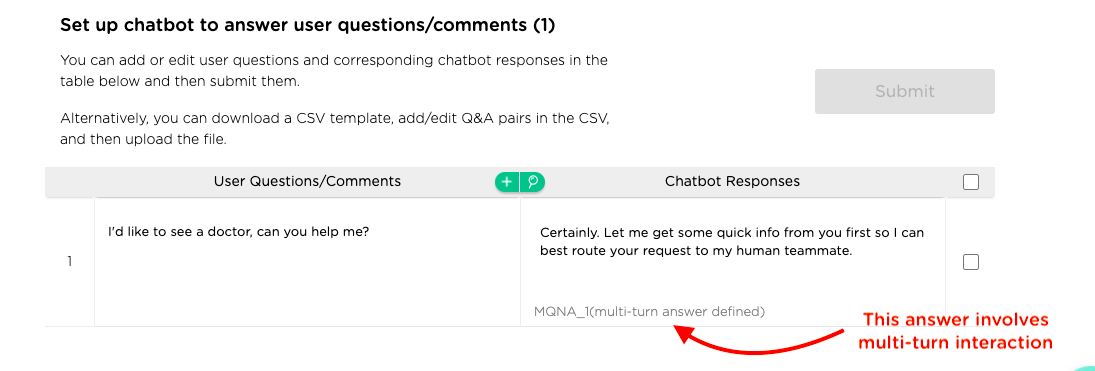The width and height of the screenshot is (1095, 371).
Task: Click the "add or edit user questions" paragraph
Action: [x=334, y=71]
